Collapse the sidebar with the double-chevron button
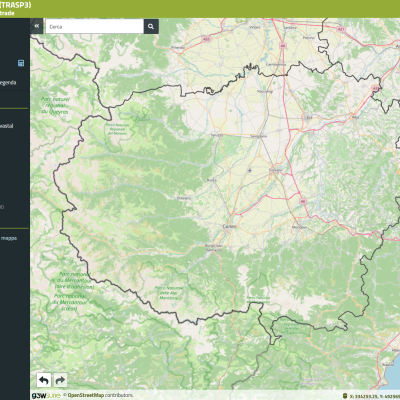 (37, 26)
